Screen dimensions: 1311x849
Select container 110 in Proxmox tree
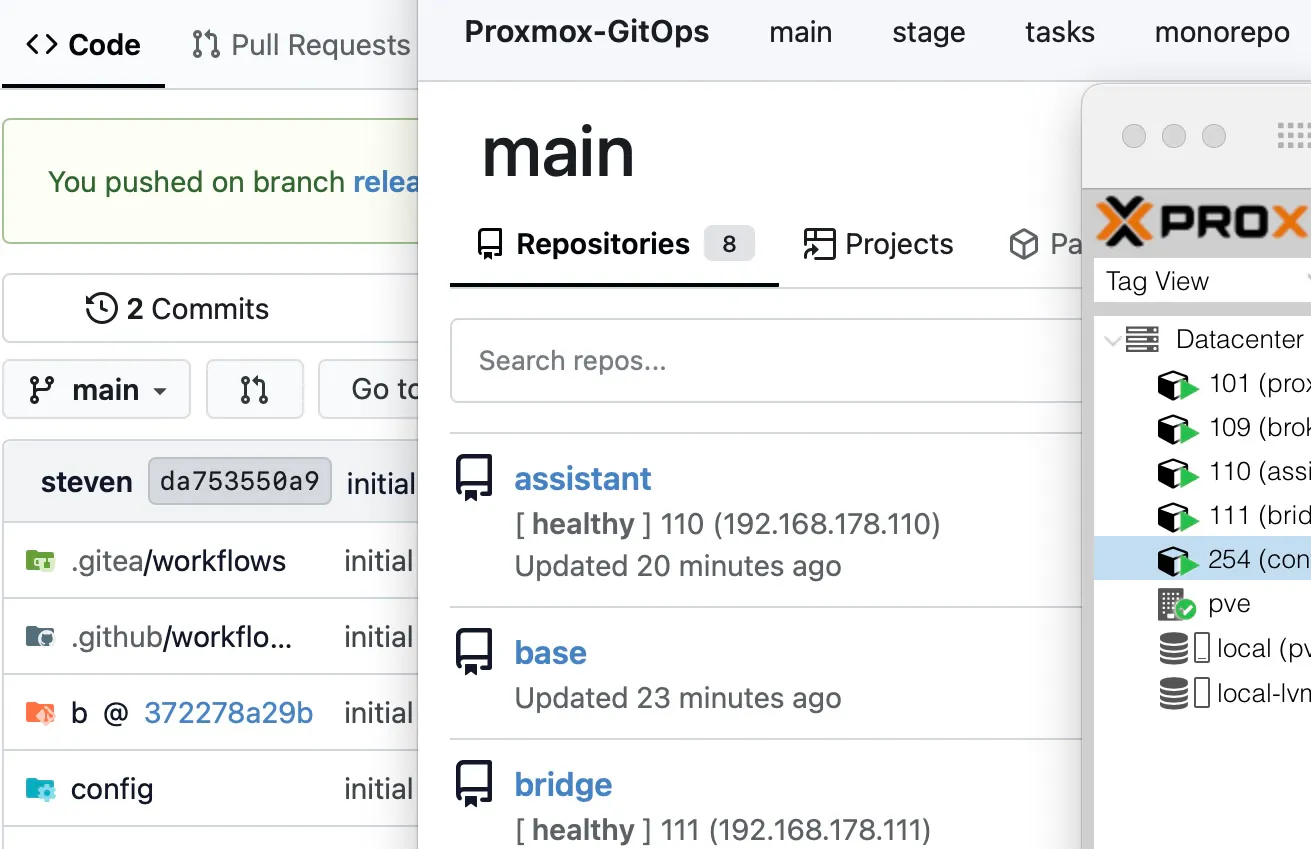point(1233,472)
